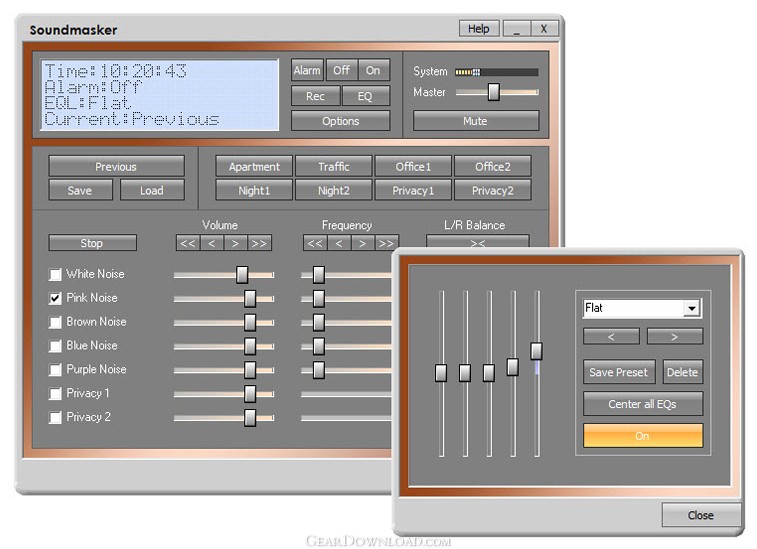Increase frequency with the > button
Screen dimensions: 757x549
click(363, 243)
